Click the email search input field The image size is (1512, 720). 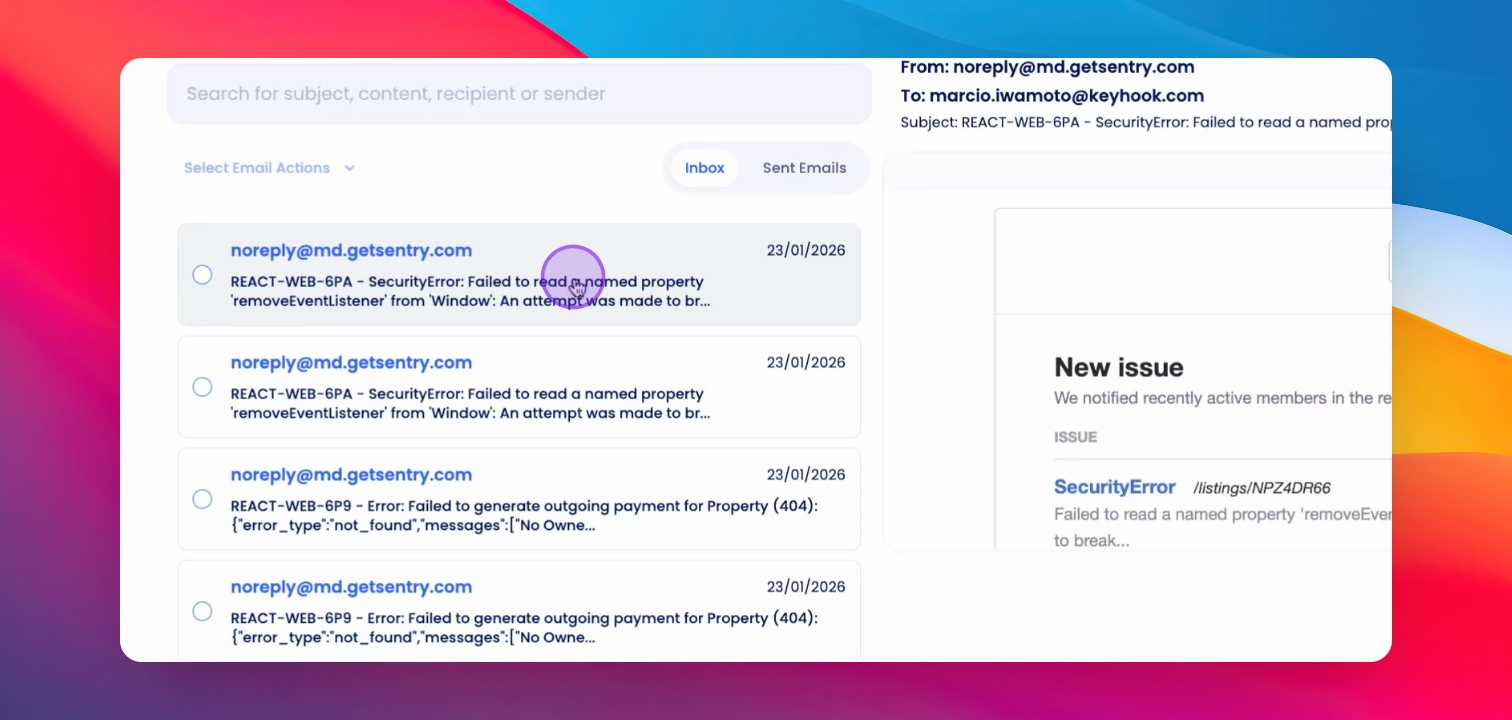[518, 94]
